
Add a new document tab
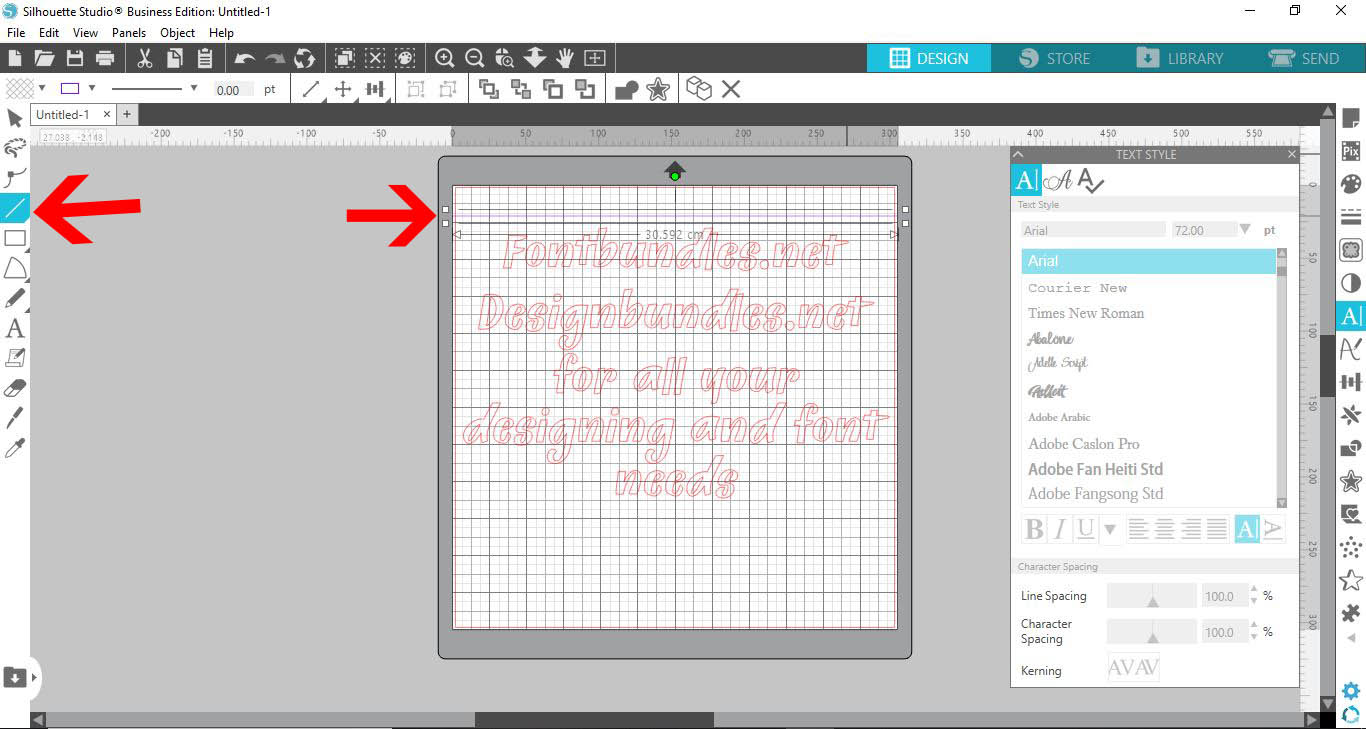coord(127,114)
